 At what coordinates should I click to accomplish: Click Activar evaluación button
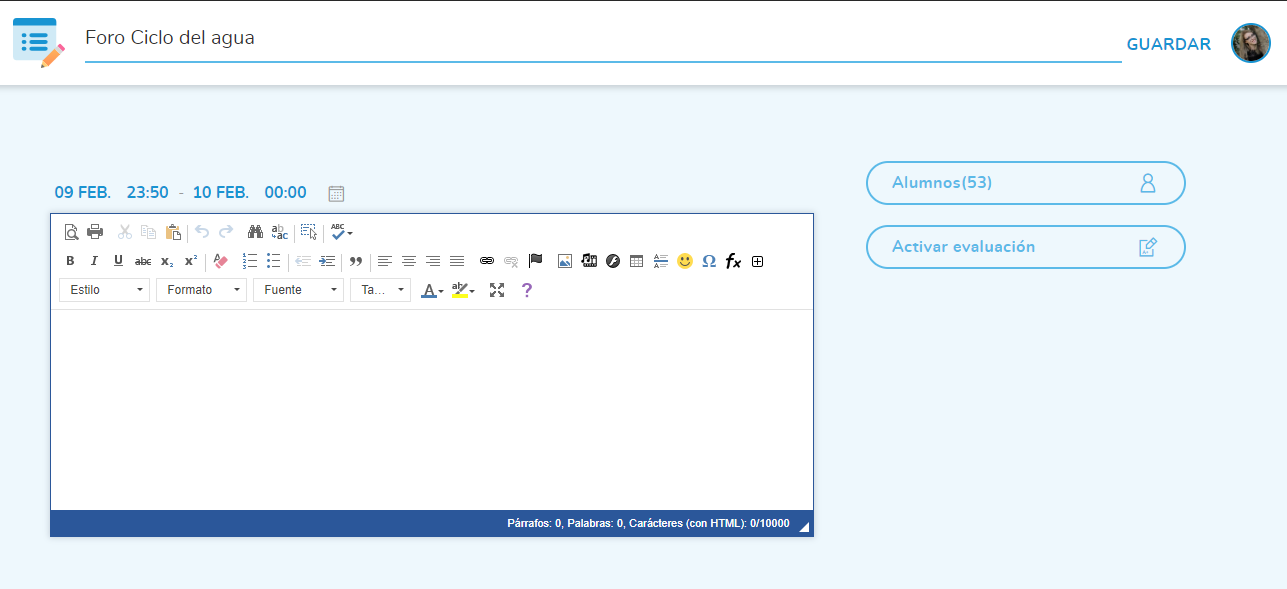[x=1025, y=247]
